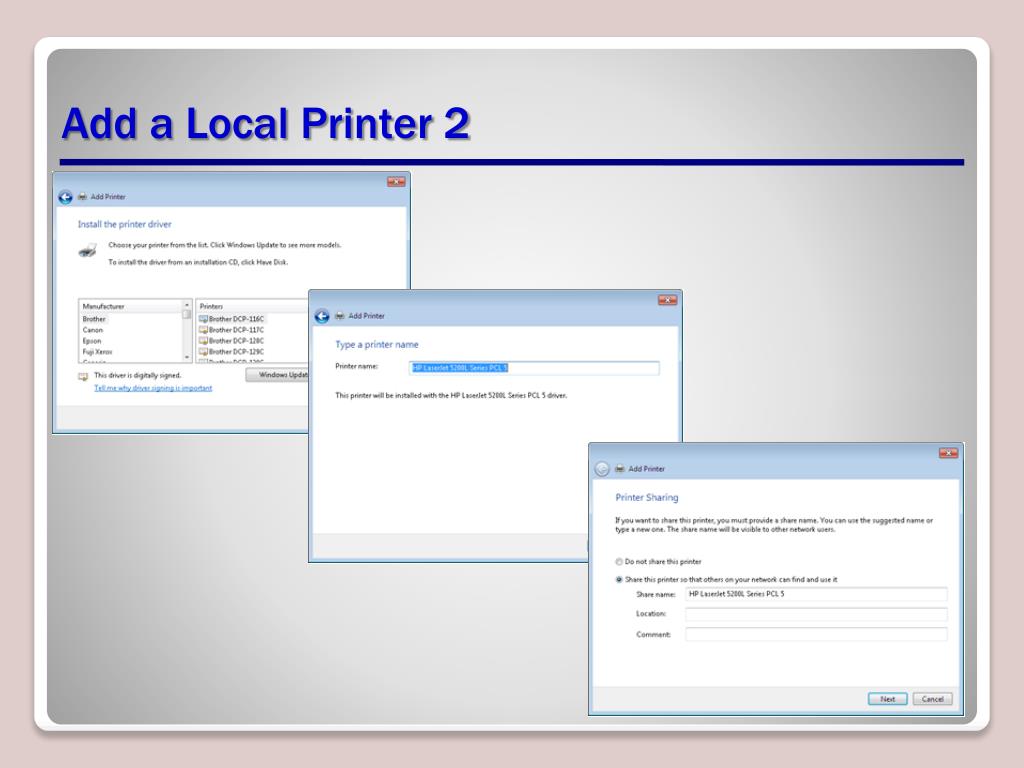Click back arrow in Install printer driver window
Image resolution: width=1024 pixels, height=768 pixels.
pos(65,197)
